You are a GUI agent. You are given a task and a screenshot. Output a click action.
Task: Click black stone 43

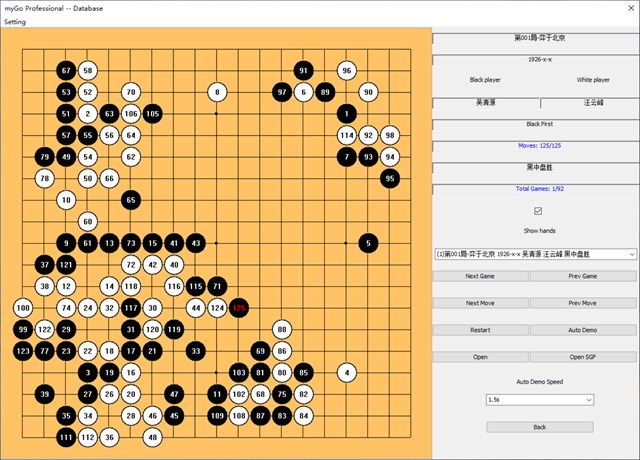coord(196,243)
